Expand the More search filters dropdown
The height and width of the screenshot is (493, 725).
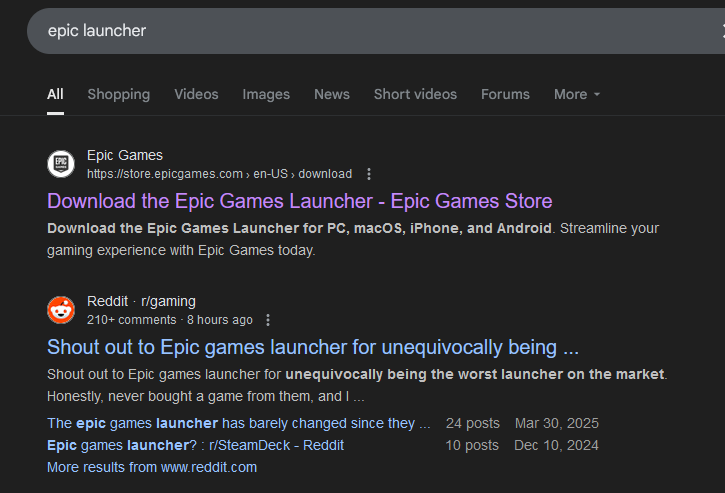click(577, 94)
